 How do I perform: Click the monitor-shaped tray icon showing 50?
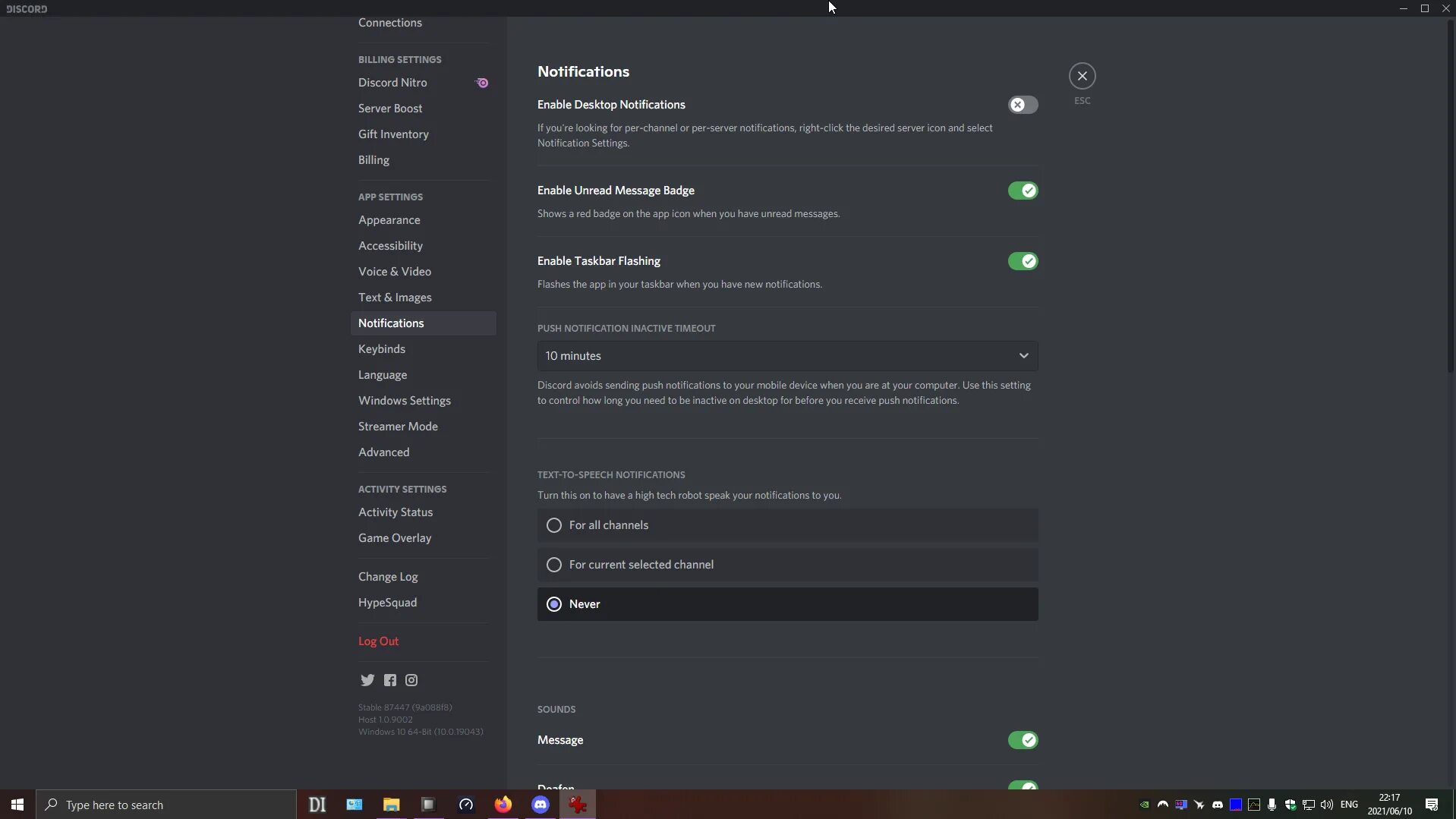1180,805
